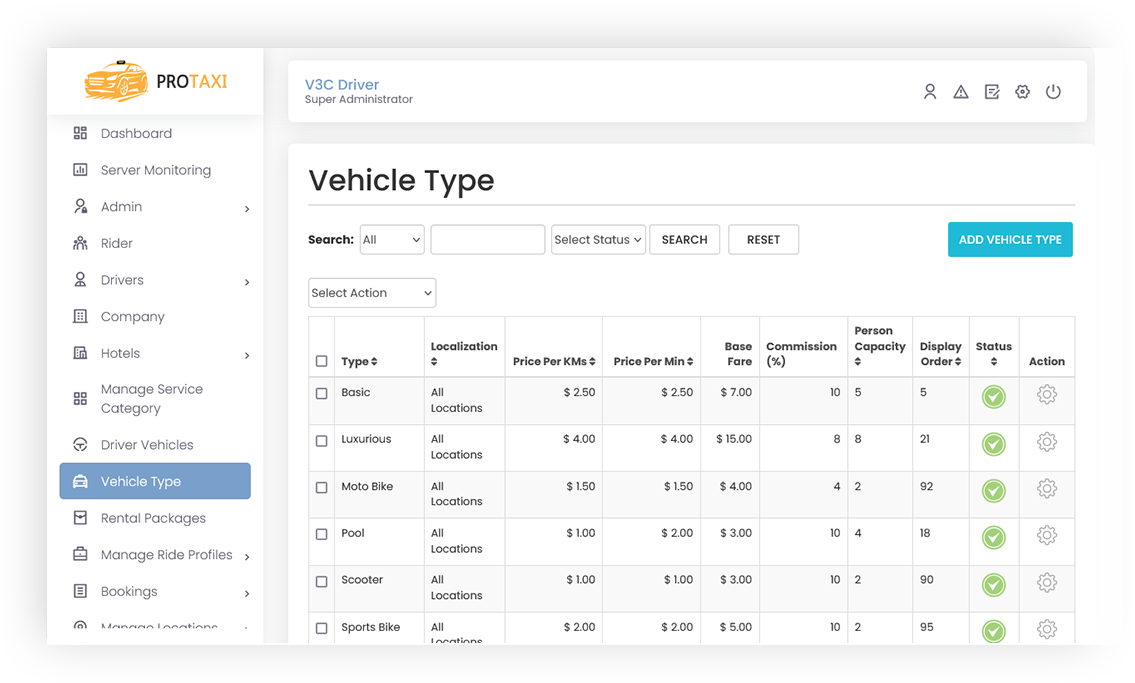Toggle active status of Basic vehicle
The height and width of the screenshot is (683, 1135).
(x=994, y=396)
